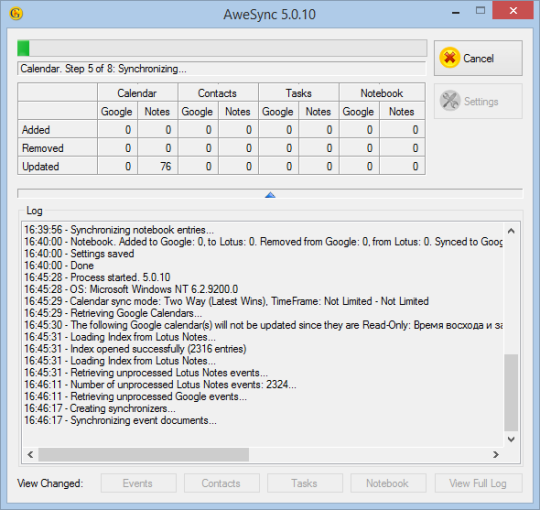The height and width of the screenshot is (510, 540).
Task: Click the sync status text field
Action: tap(221, 69)
